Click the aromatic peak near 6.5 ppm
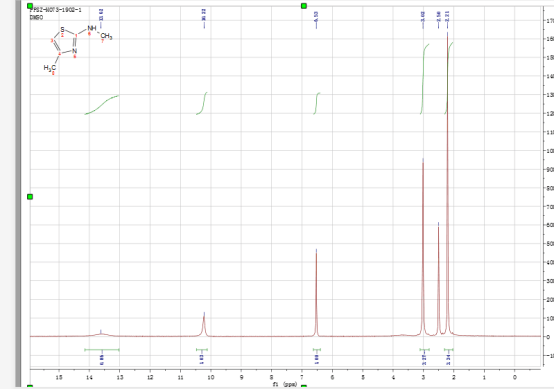Screen dimensions: 554x390 pos(316,293)
